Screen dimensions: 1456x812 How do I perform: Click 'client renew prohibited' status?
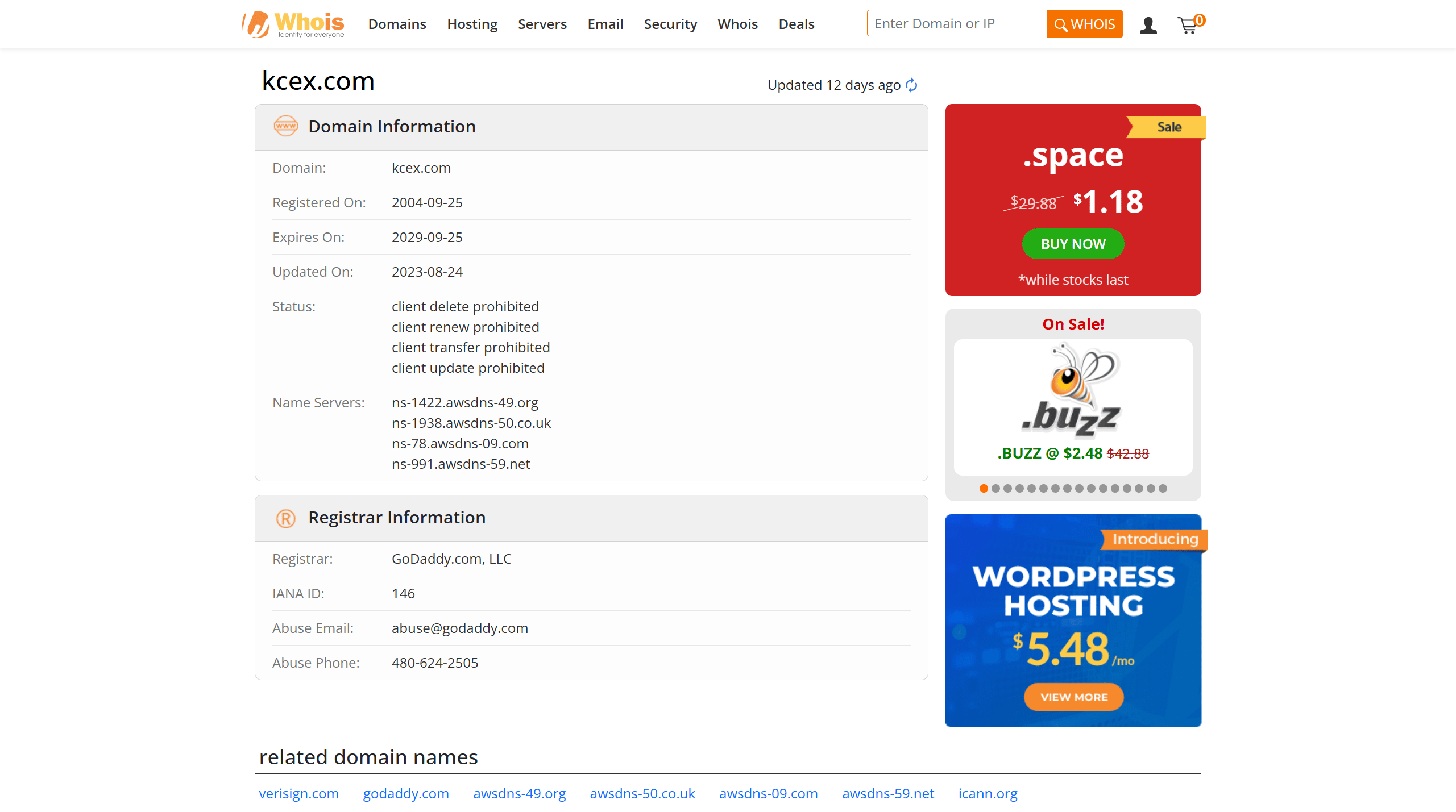(x=465, y=327)
